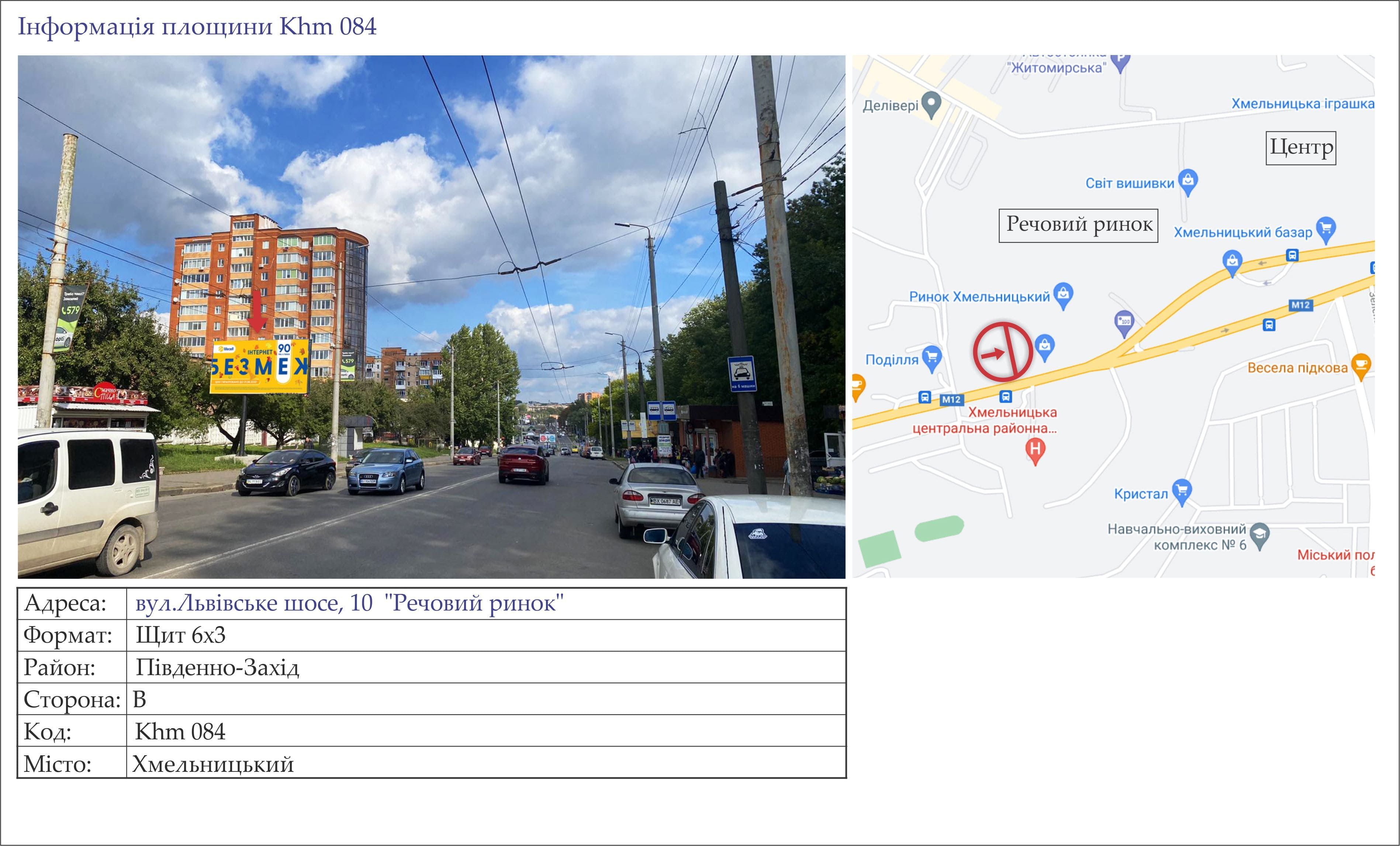Click the title Інформація площини Khm 084

coord(197,27)
